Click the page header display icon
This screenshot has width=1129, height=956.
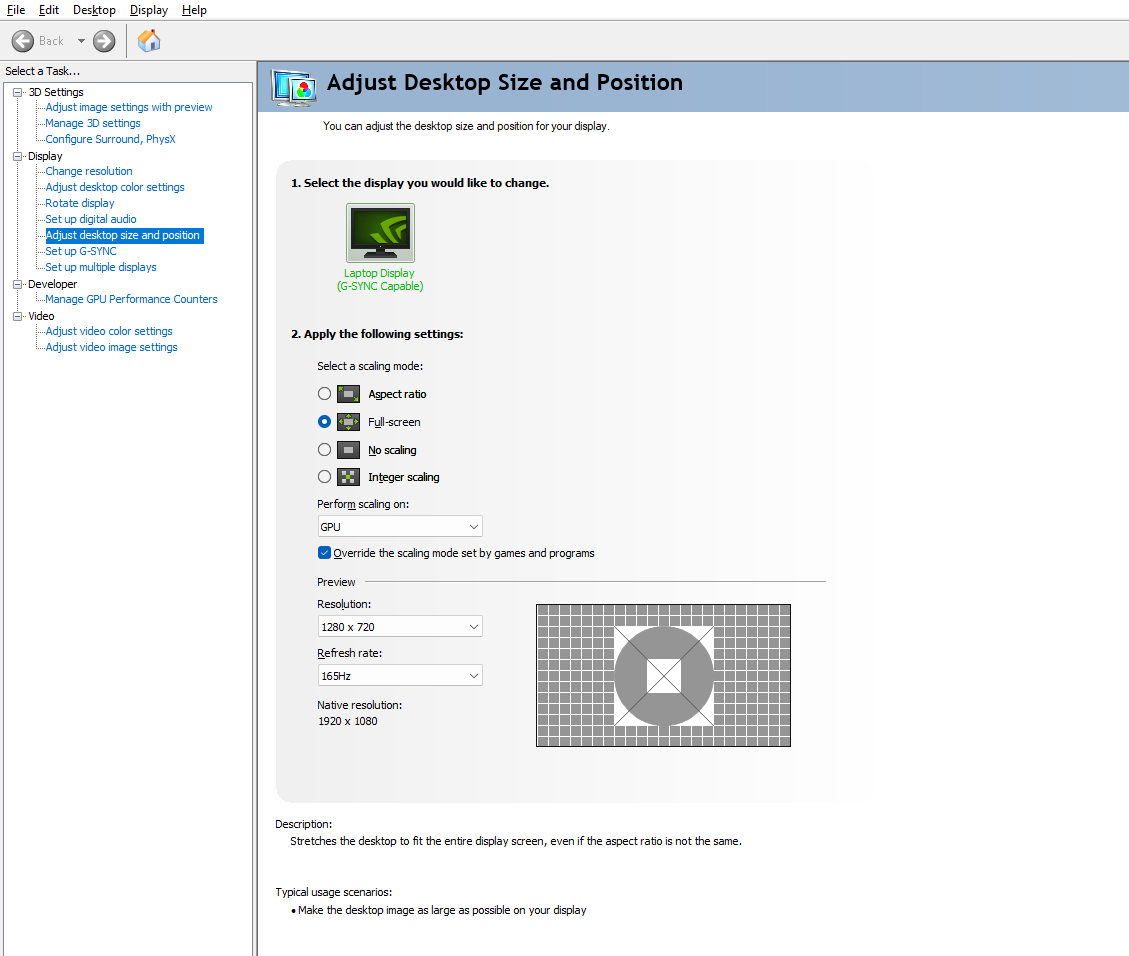coord(294,88)
